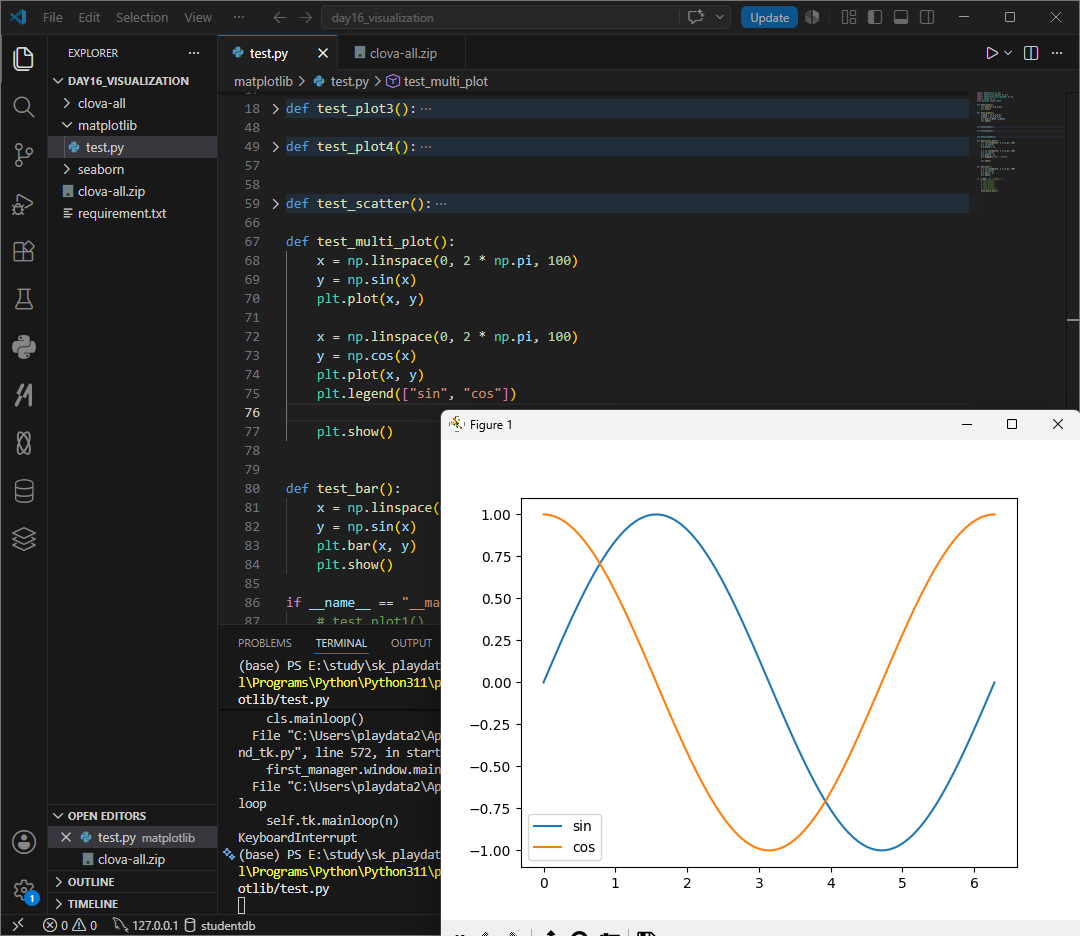
Task: Open the Python environments view
Action: tap(23, 347)
